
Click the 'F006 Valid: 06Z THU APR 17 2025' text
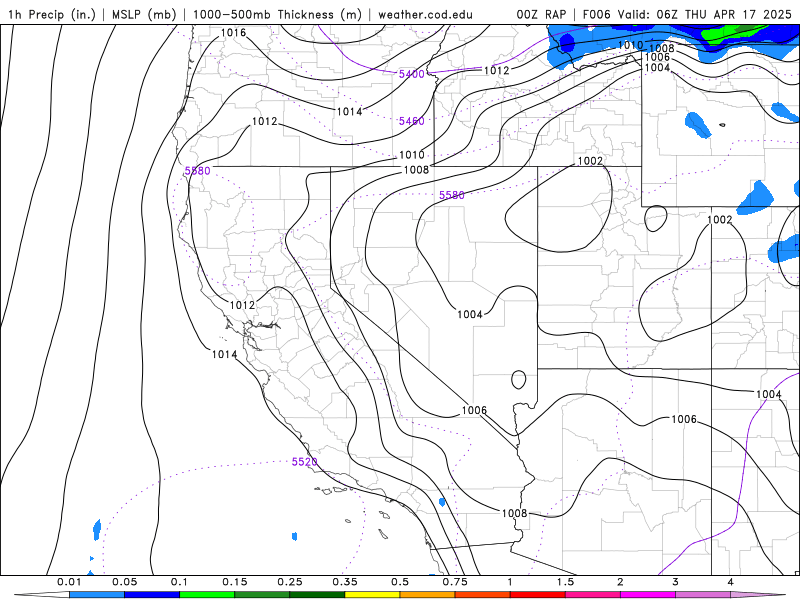coord(687,14)
